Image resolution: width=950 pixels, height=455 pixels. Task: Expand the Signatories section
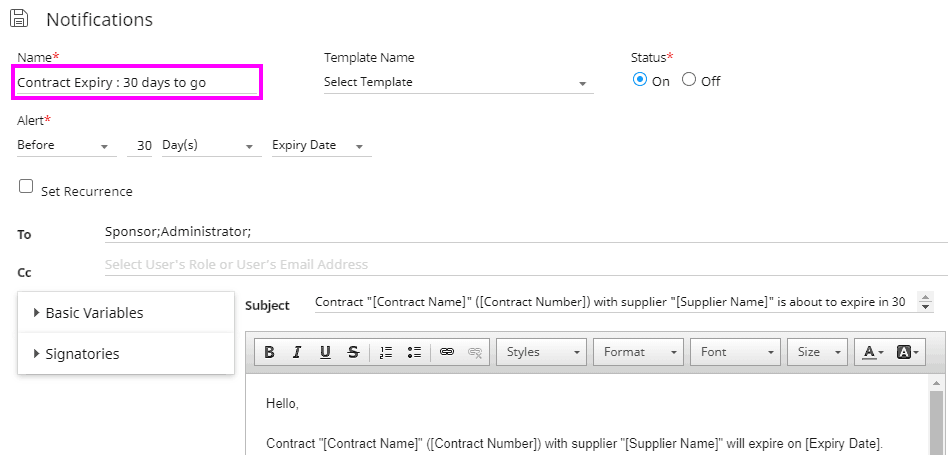coord(125,353)
